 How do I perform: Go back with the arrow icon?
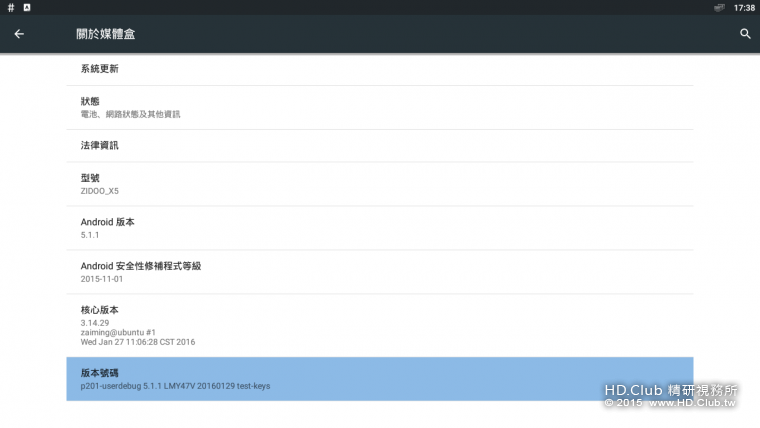pyautogui.click(x=19, y=34)
